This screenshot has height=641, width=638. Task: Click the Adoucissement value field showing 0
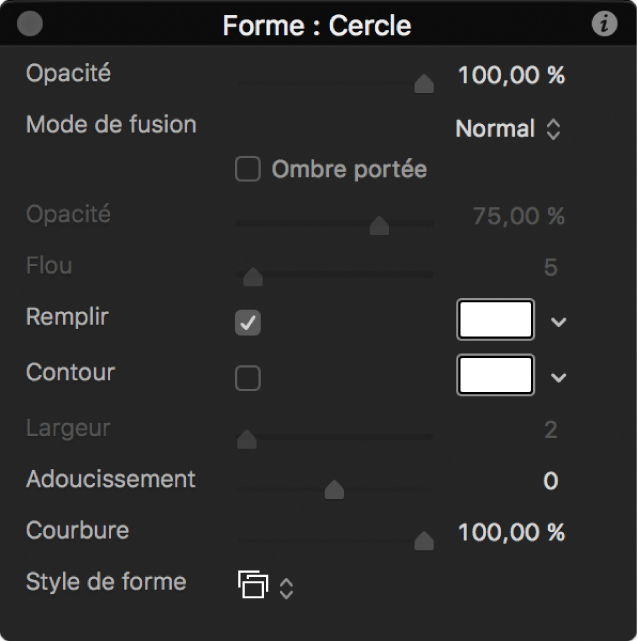(x=550, y=481)
